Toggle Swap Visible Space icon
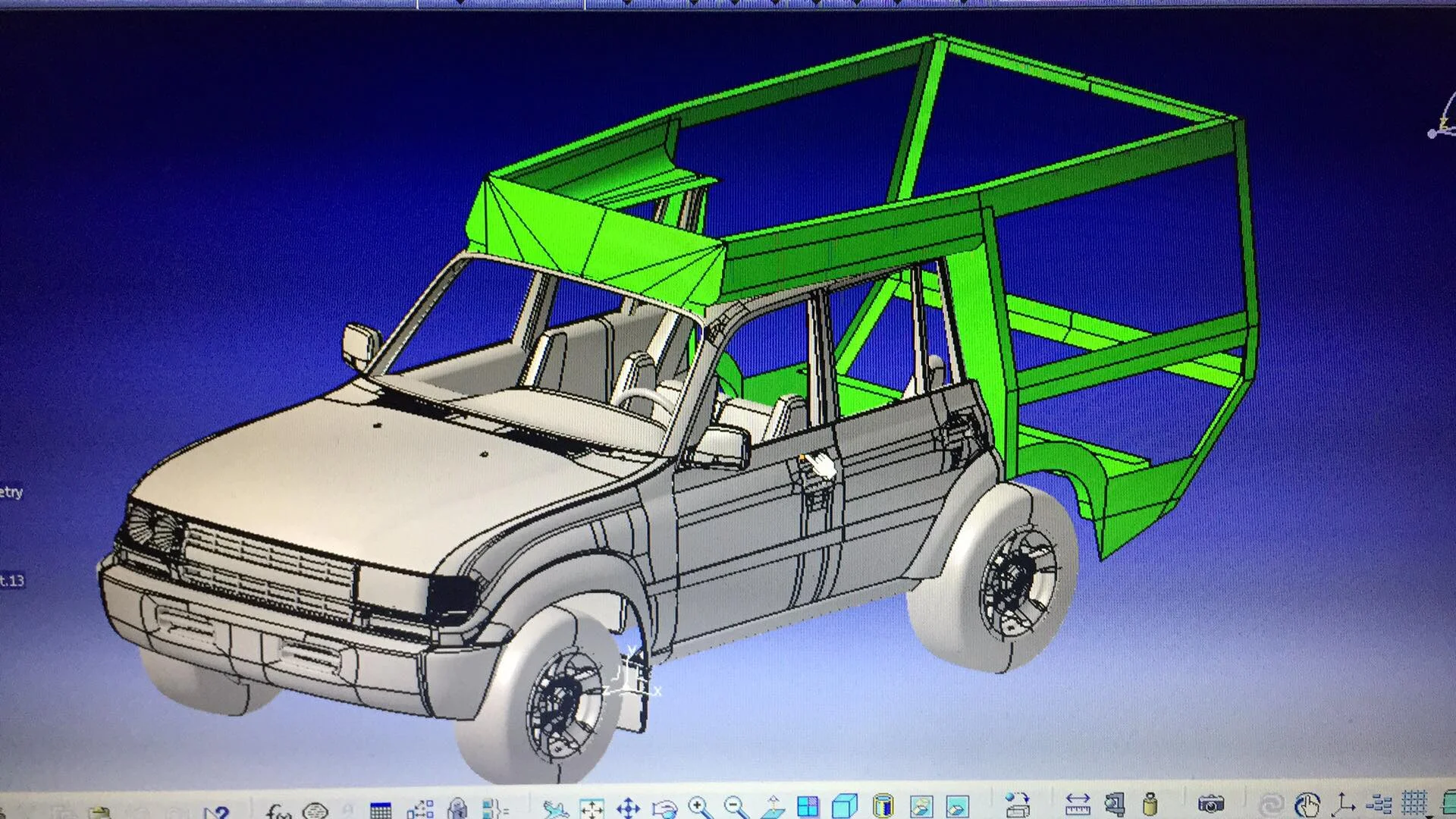 (958, 805)
